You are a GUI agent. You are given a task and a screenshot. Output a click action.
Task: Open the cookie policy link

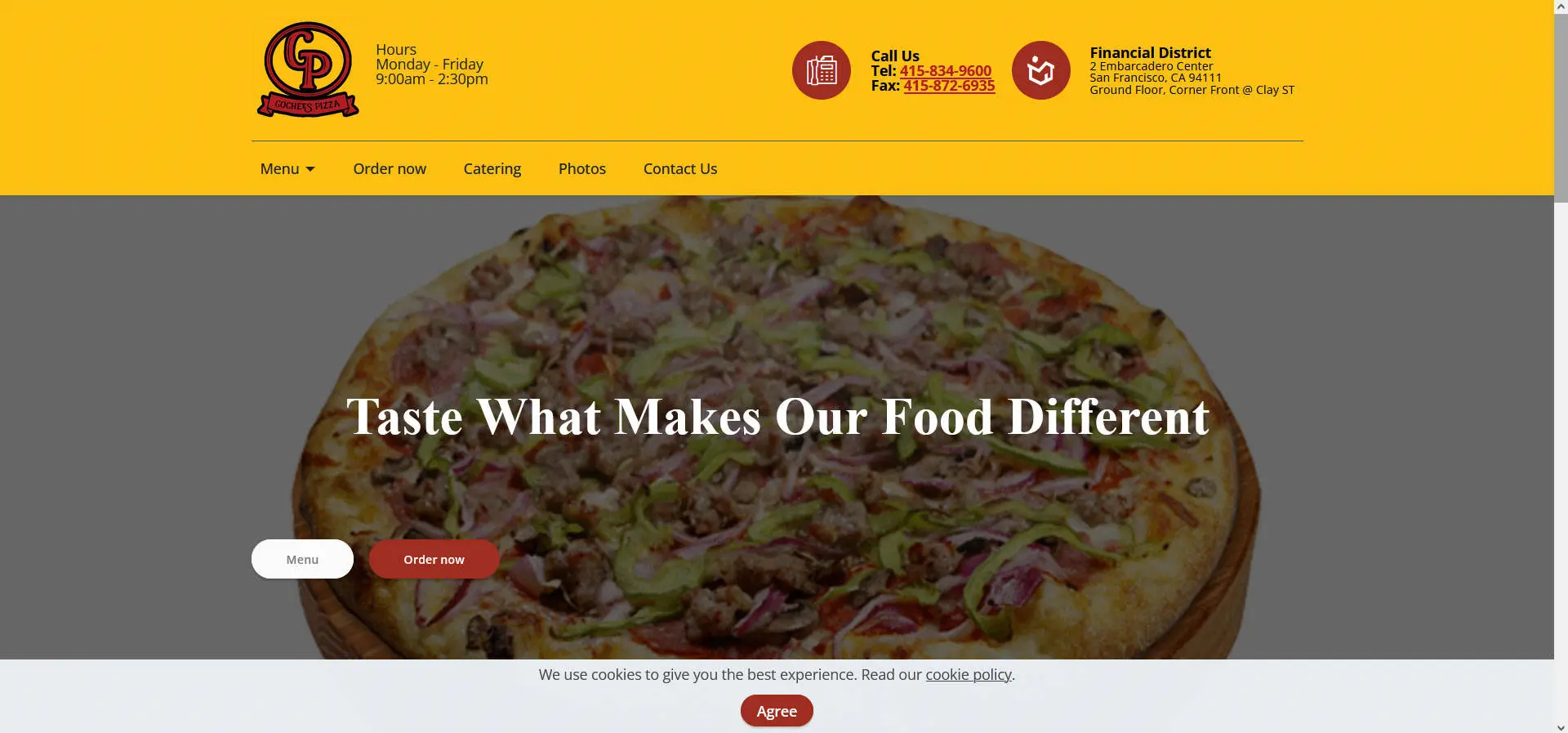coord(969,674)
